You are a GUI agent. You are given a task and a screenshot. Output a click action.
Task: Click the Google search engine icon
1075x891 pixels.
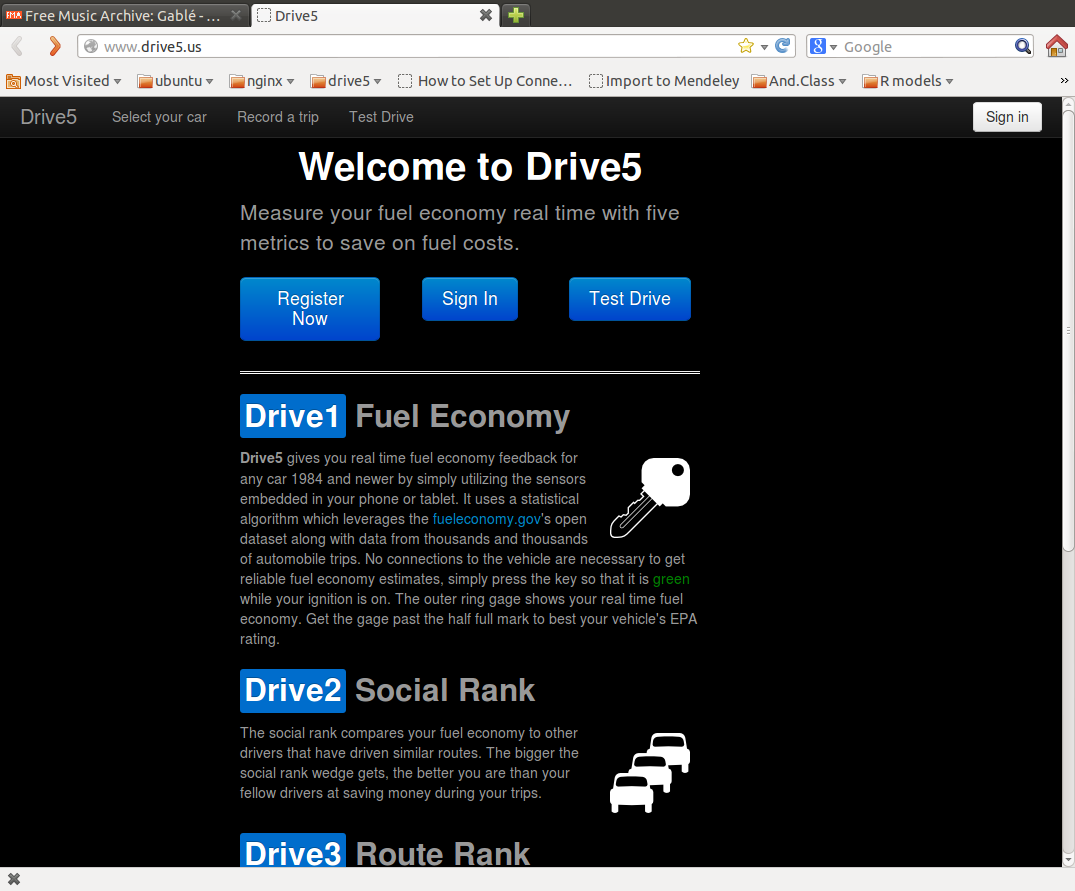click(817, 46)
